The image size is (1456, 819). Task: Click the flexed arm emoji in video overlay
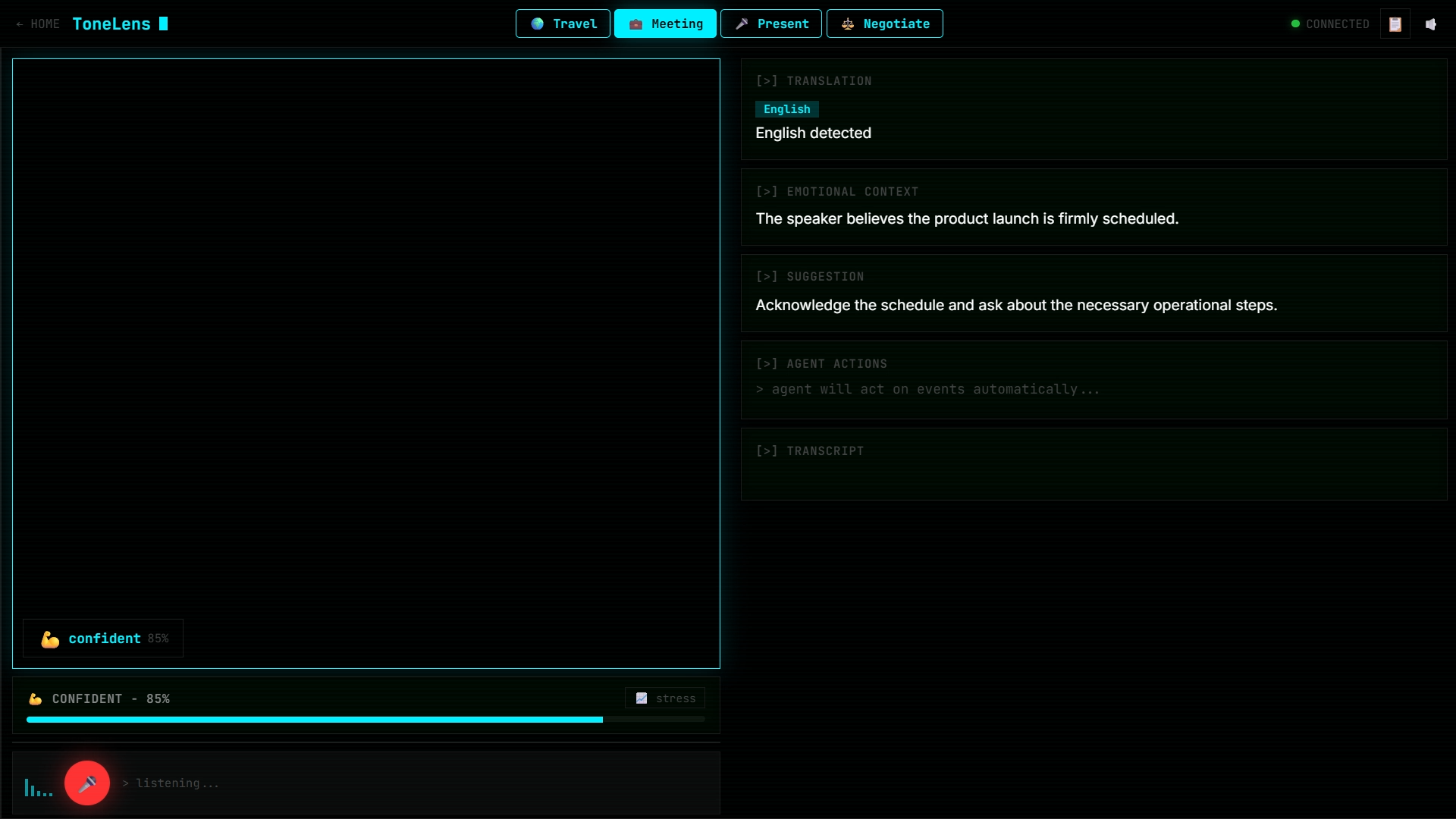(x=50, y=639)
